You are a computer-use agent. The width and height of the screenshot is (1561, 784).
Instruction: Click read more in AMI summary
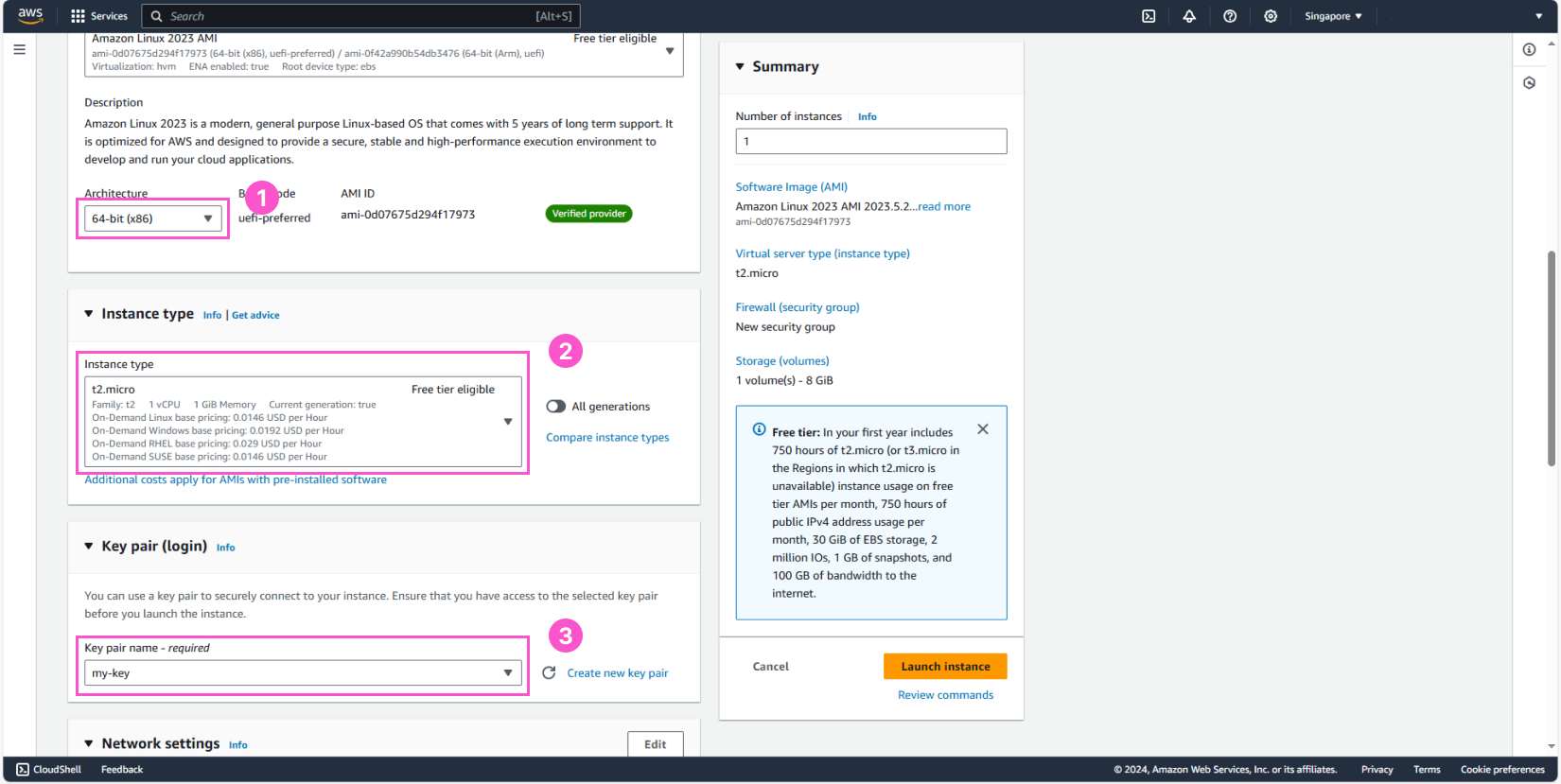click(944, 206)
